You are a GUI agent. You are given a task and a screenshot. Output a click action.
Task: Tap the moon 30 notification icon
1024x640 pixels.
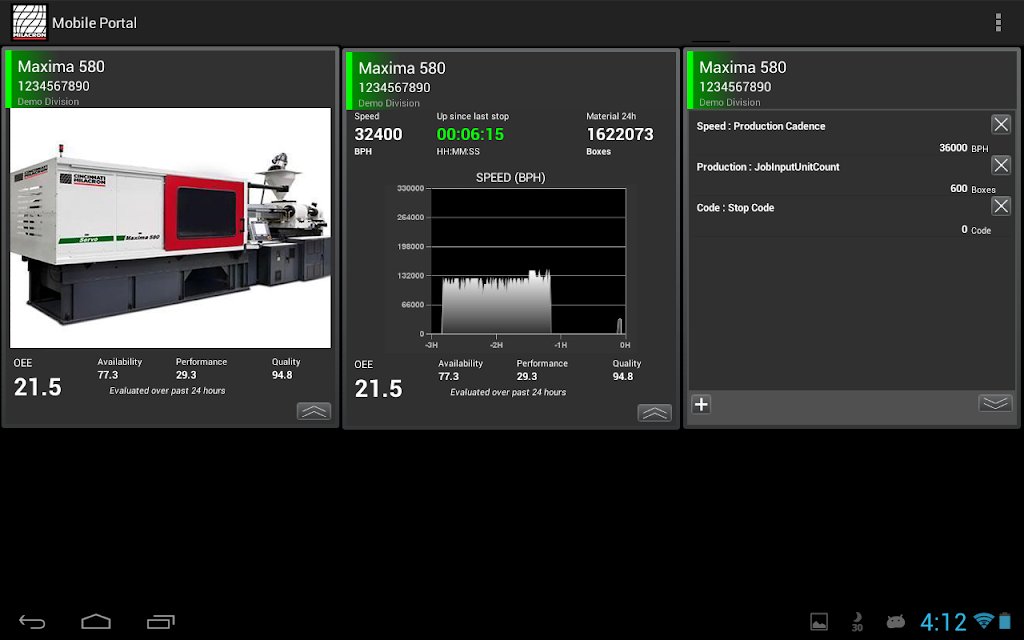857,622
